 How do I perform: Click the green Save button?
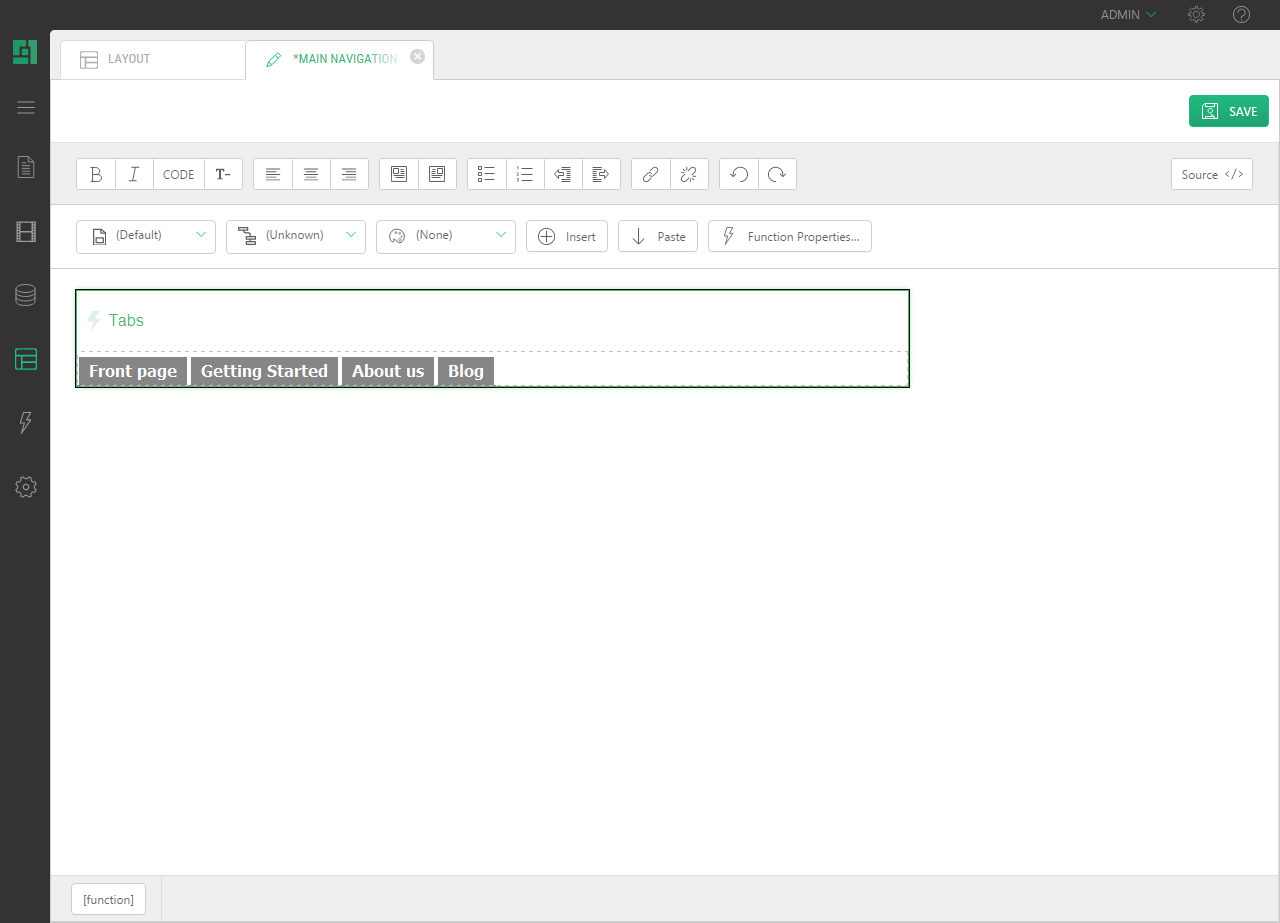(1229, 111)
